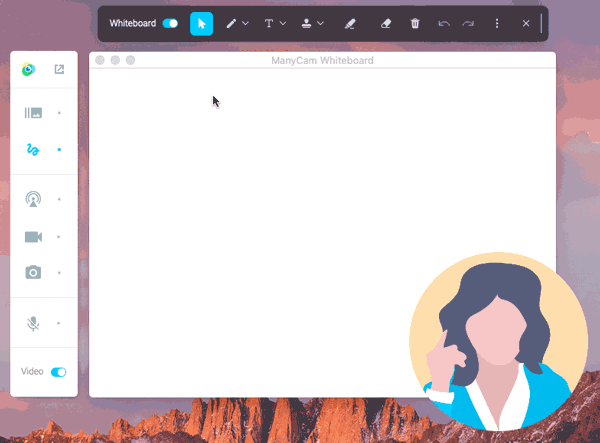Image resolution: width=600 pixels, height=443 pixels.
Task: Select the pencil drawing tool
Action: click(x=231, y=24)
